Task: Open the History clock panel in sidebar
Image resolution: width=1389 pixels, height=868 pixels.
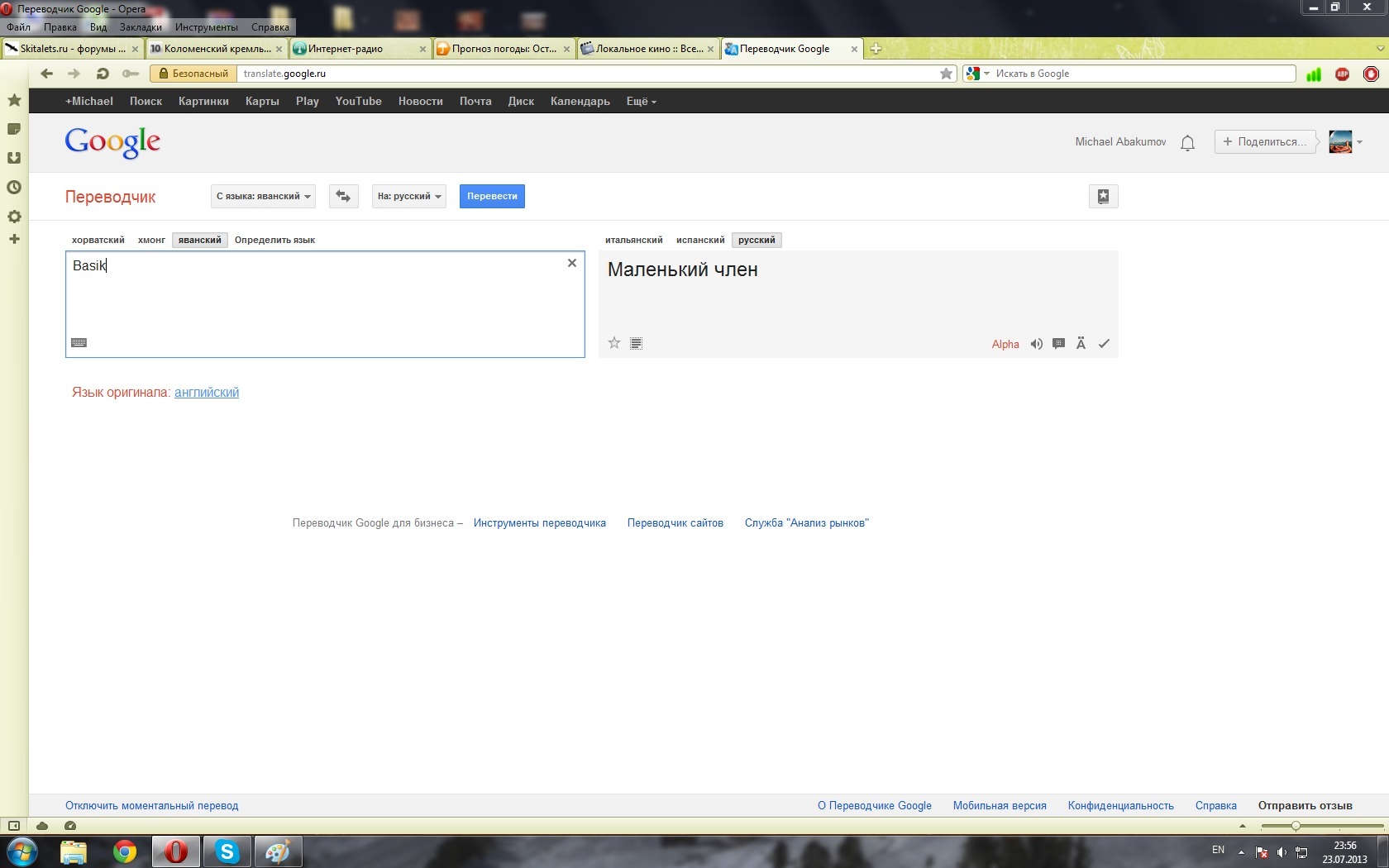Action: point(14,188)
